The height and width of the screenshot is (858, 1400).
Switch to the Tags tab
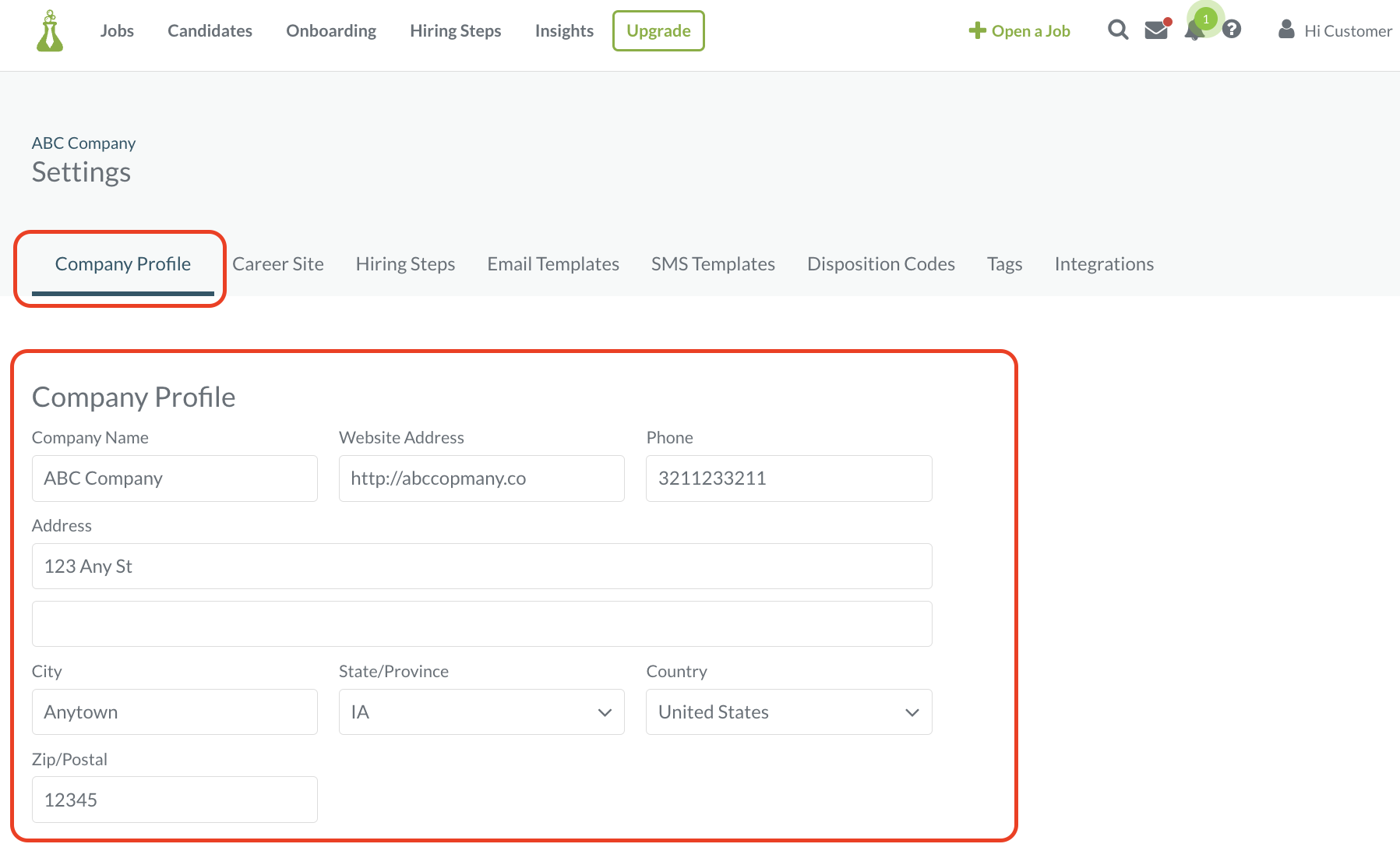click(1004, 264)
